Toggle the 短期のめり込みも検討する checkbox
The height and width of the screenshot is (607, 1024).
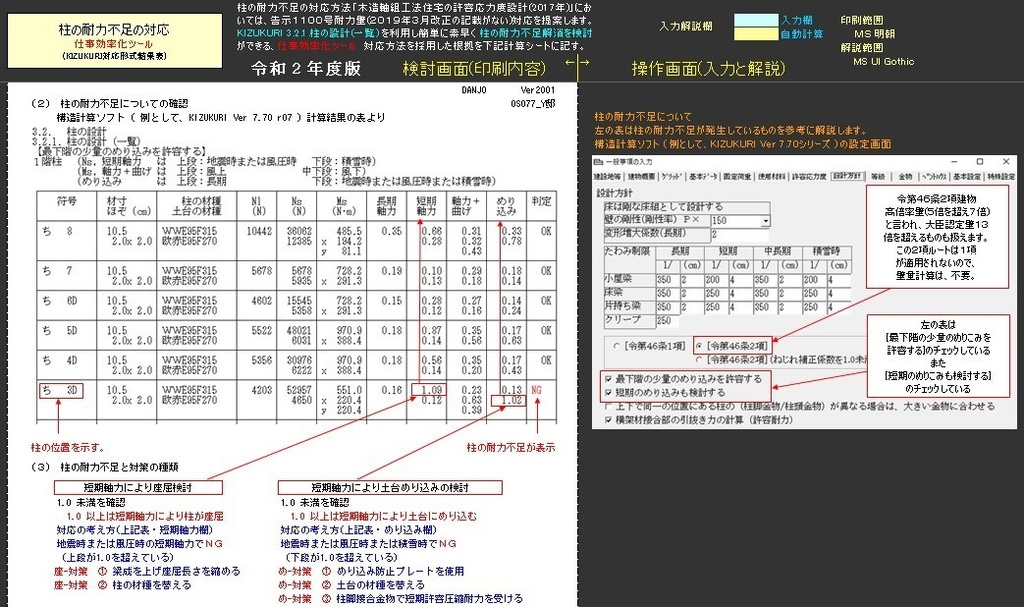pyautogui.click(x=608, y=391)
